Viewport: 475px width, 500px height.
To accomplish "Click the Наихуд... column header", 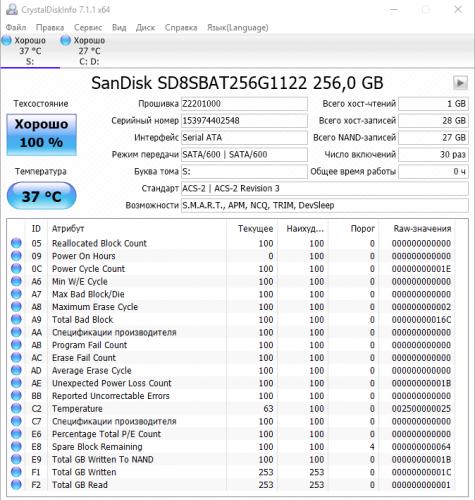I will pos(303,228).
